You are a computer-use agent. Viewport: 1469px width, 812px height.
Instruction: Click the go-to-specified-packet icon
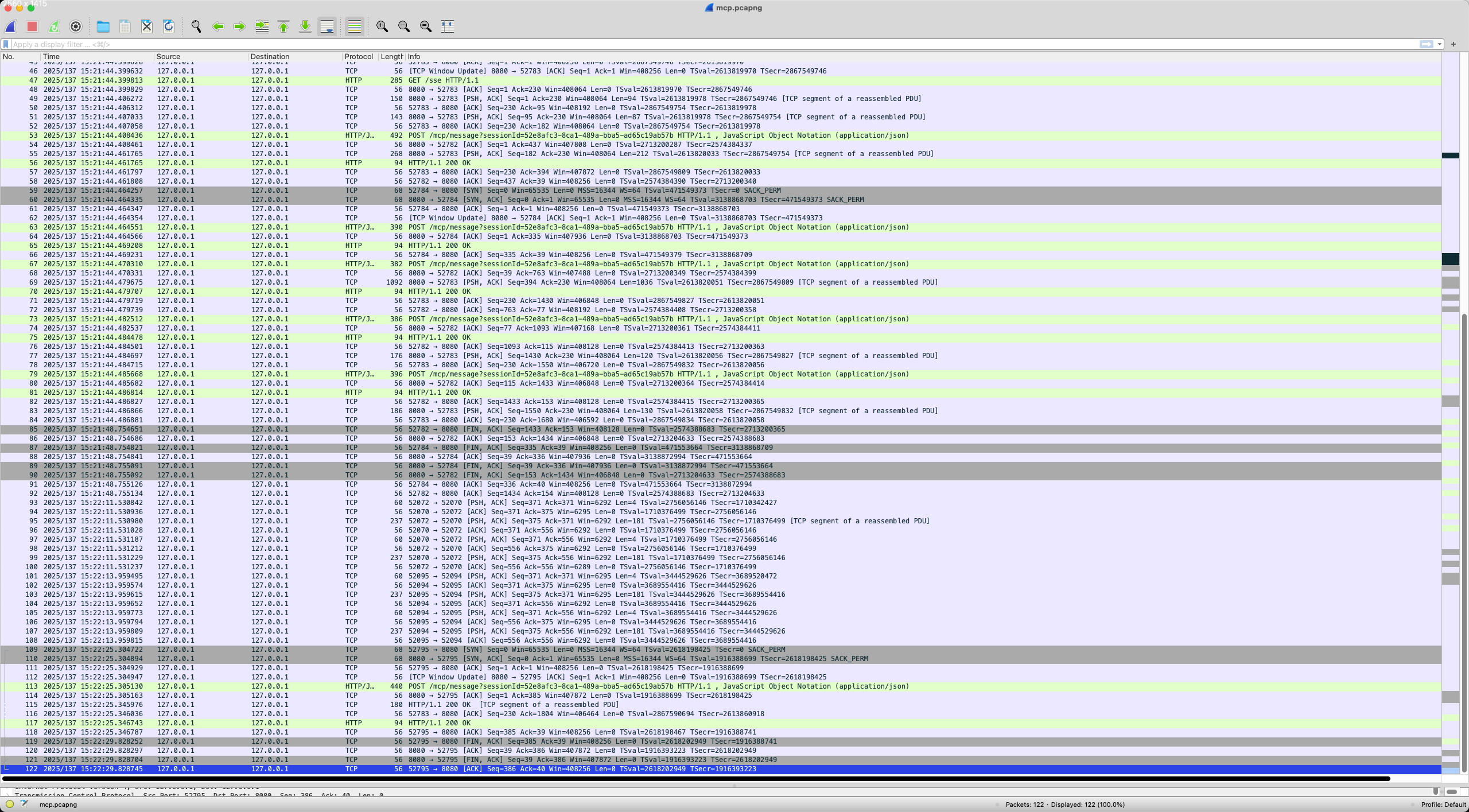point(262,26)
